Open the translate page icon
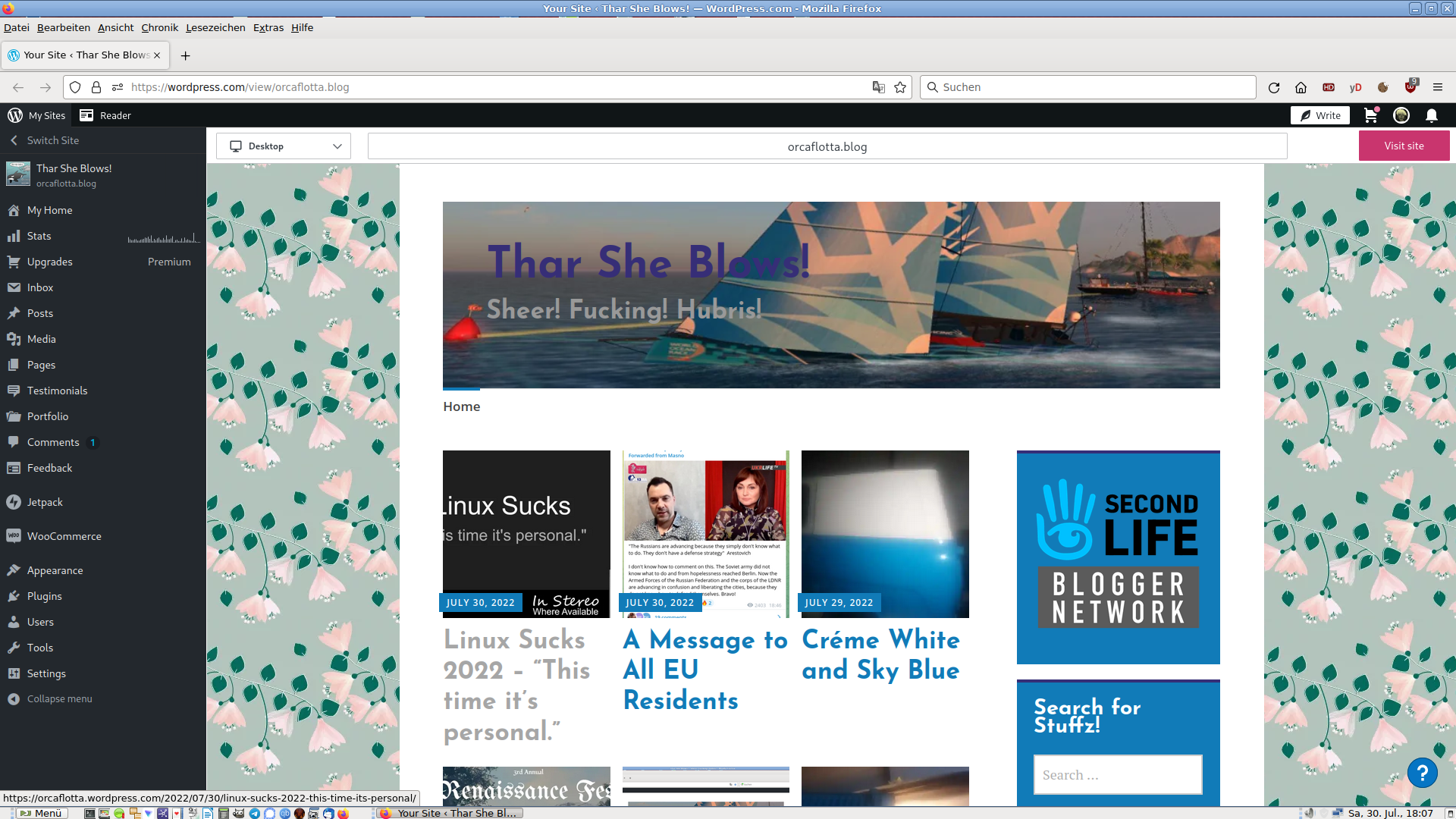The width and height of the screenshot is (1456, 819). click(878, 87)
